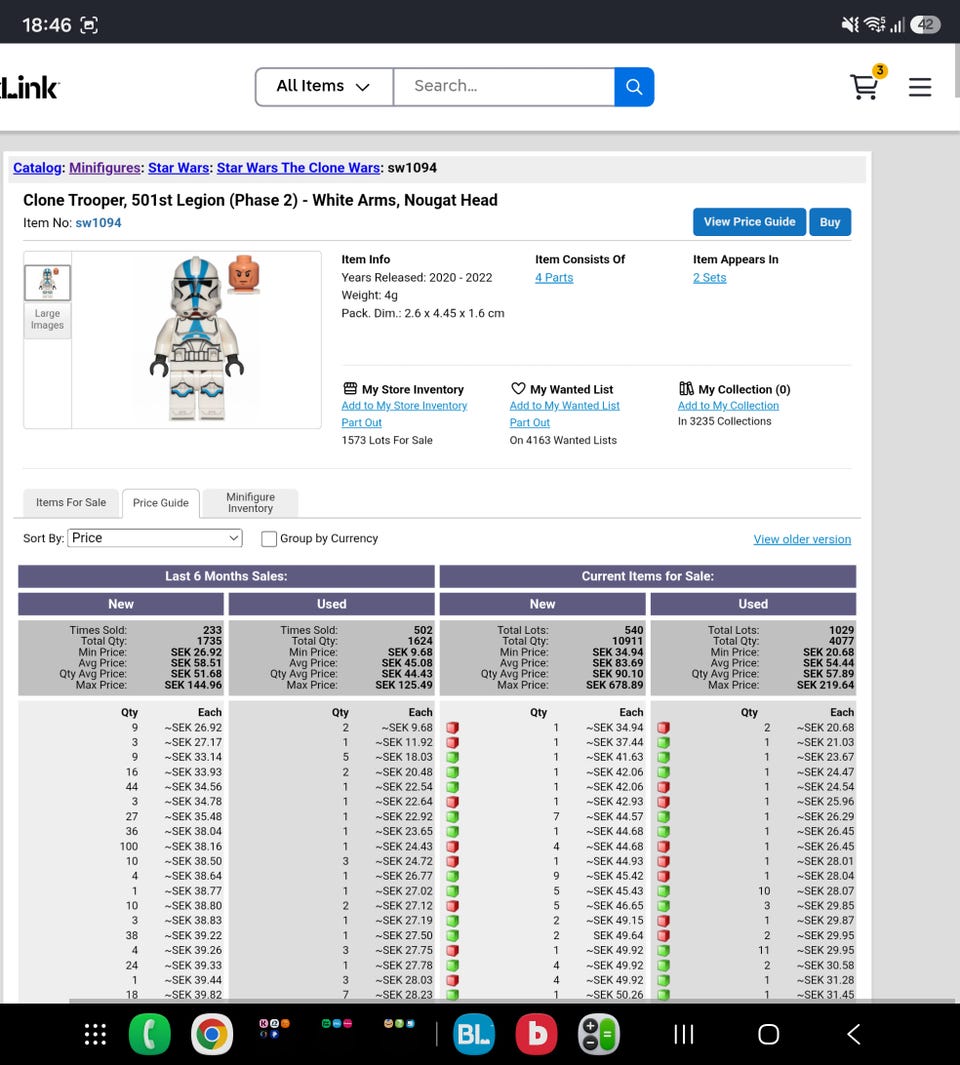Click the View Price Guide button
Screen dimensions: 960x1065
pos(749,222)
